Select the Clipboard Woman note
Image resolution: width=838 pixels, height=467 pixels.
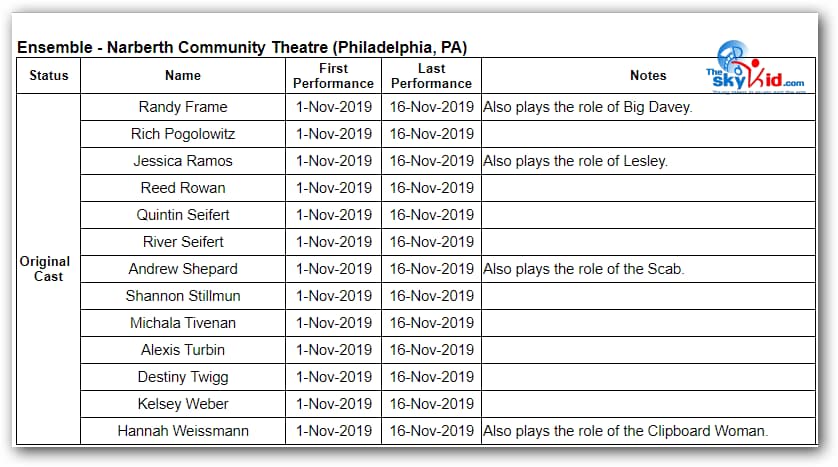coord(625,431)
